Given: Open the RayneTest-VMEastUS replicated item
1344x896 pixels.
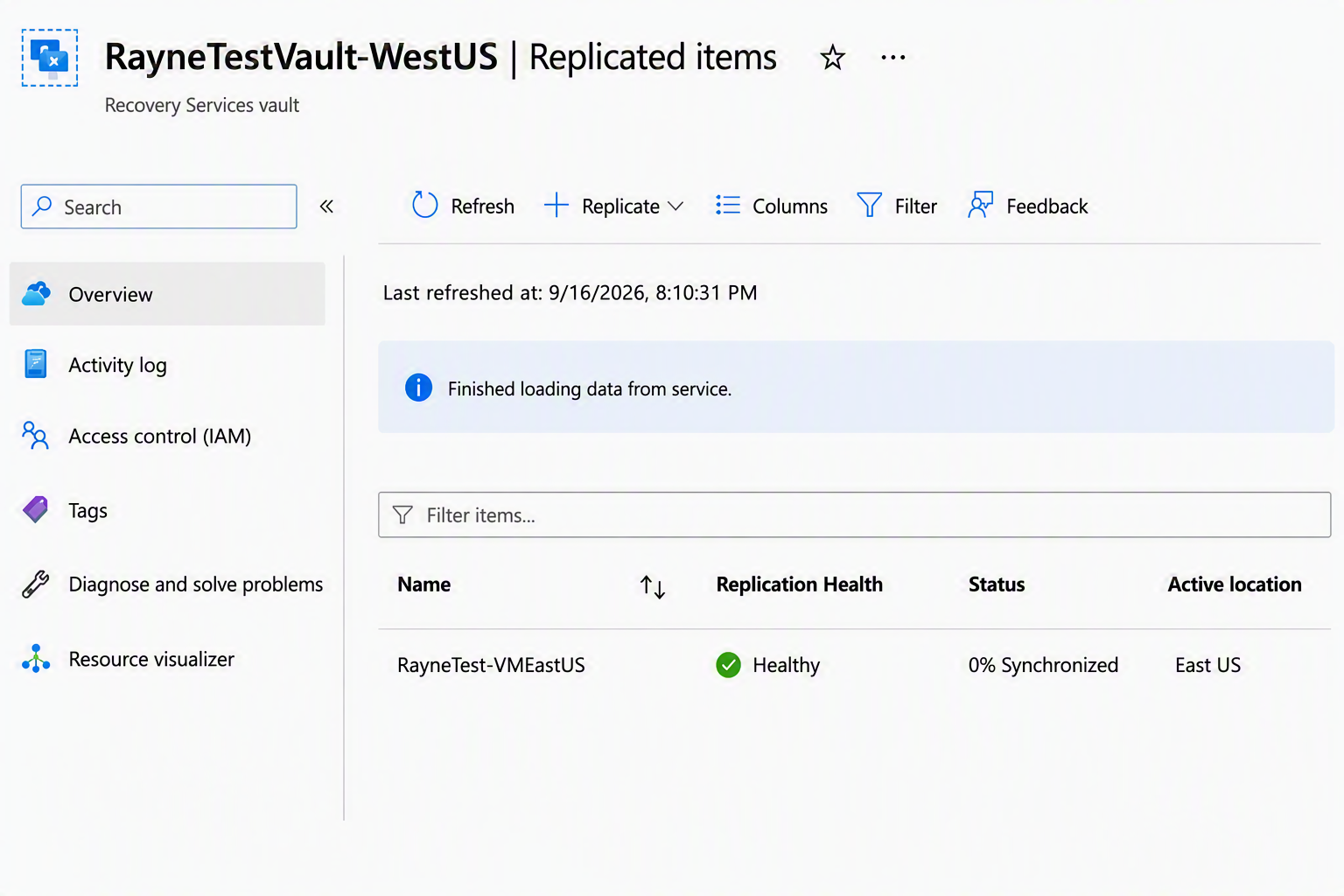Looking at the screenshot, I should pos(491,665).
